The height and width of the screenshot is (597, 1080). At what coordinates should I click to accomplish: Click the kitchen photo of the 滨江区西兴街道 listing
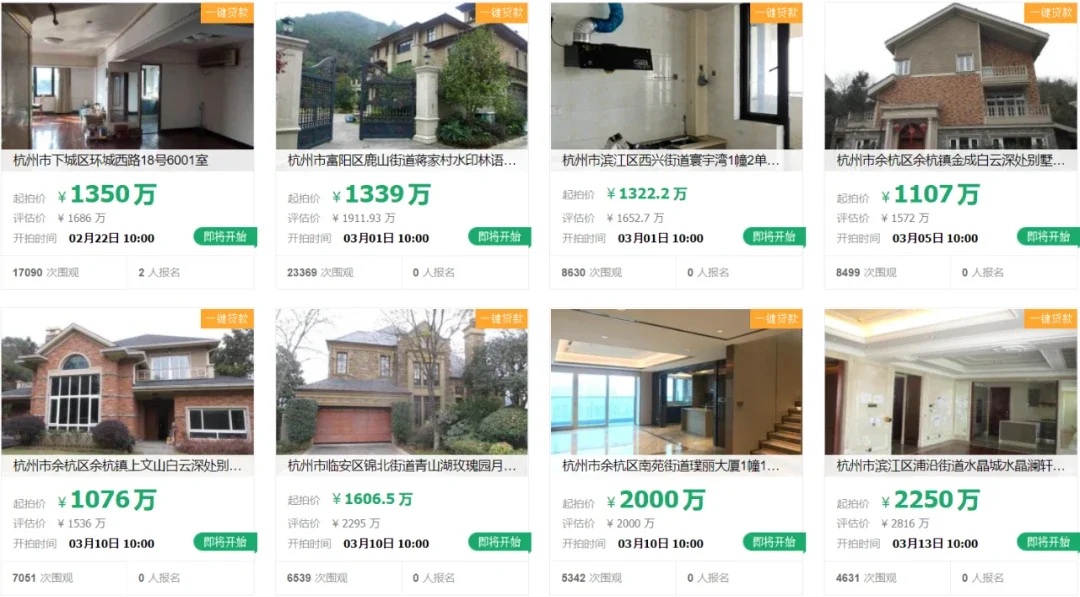(676, 76)
